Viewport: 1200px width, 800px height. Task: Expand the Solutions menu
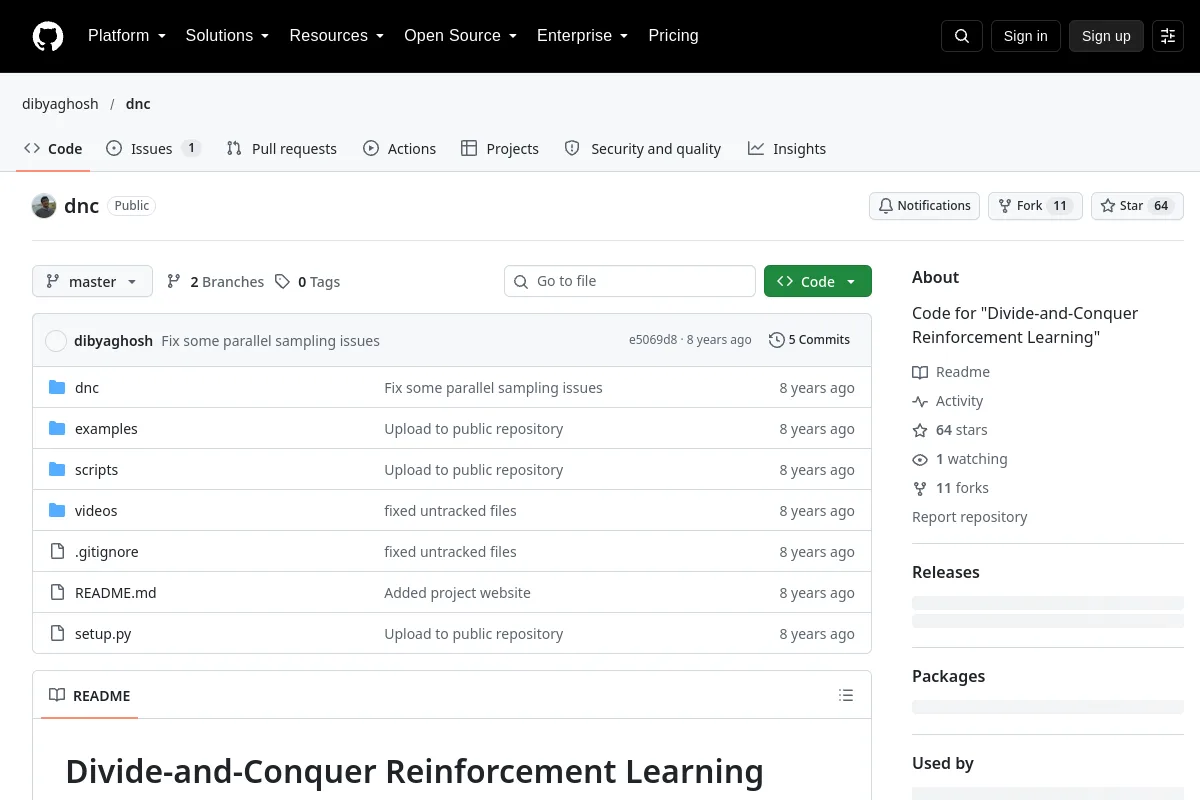[228, 36]
